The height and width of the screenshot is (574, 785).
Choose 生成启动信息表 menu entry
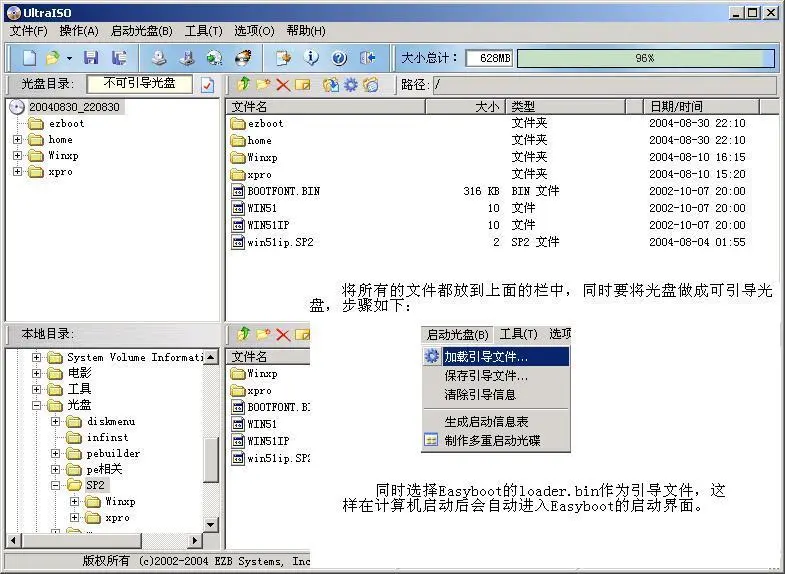tap(496, 422)
